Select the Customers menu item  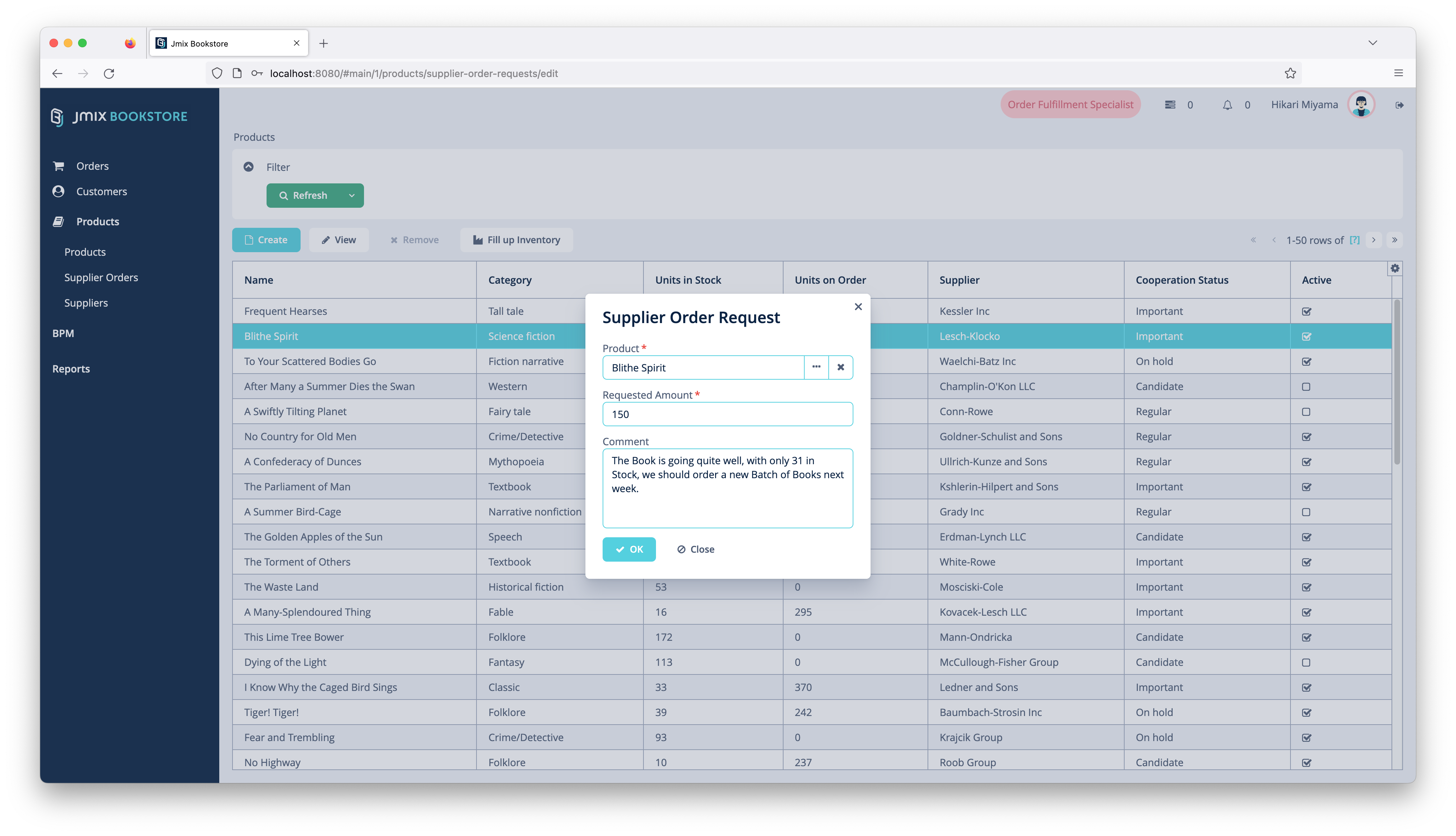click(102, 191)
